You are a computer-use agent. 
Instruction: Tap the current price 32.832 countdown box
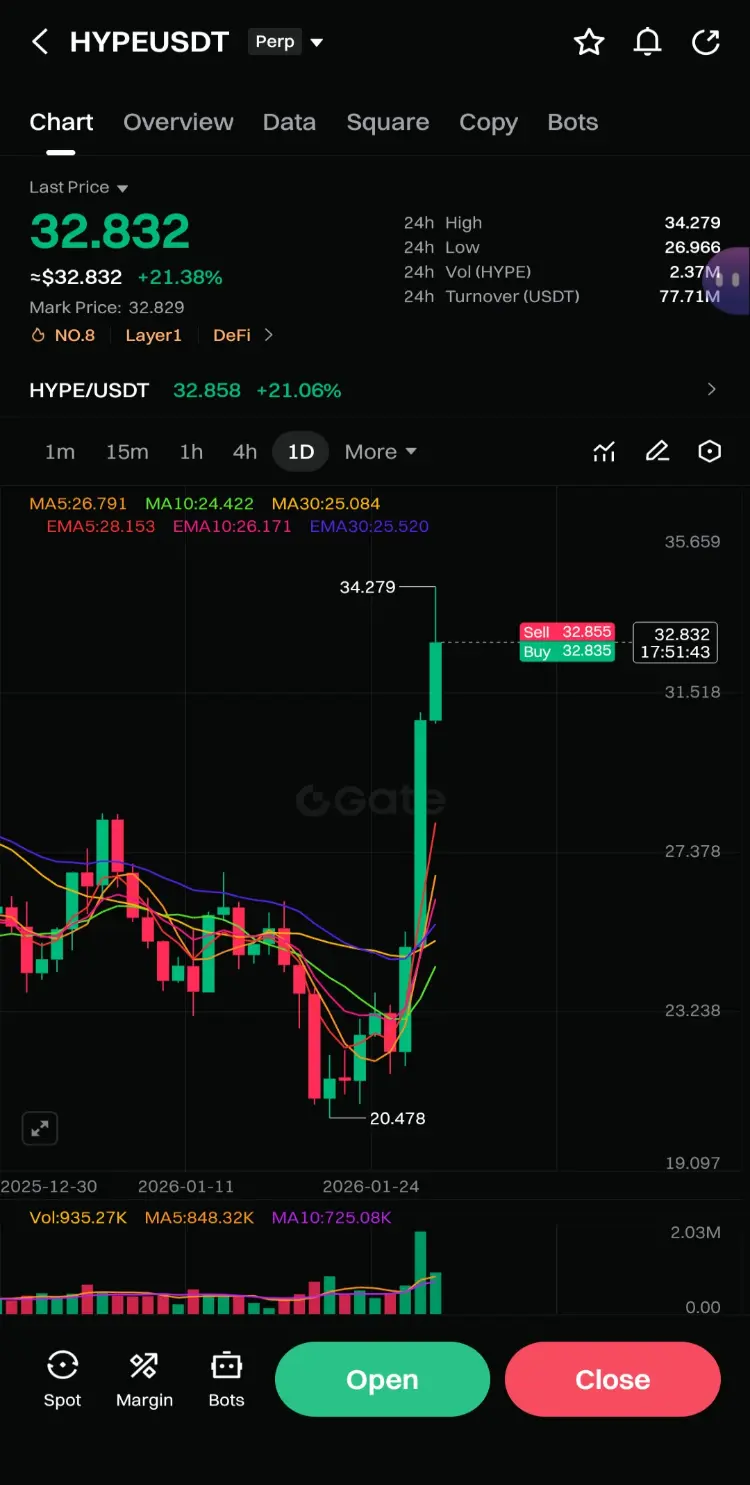pos(675,642)
